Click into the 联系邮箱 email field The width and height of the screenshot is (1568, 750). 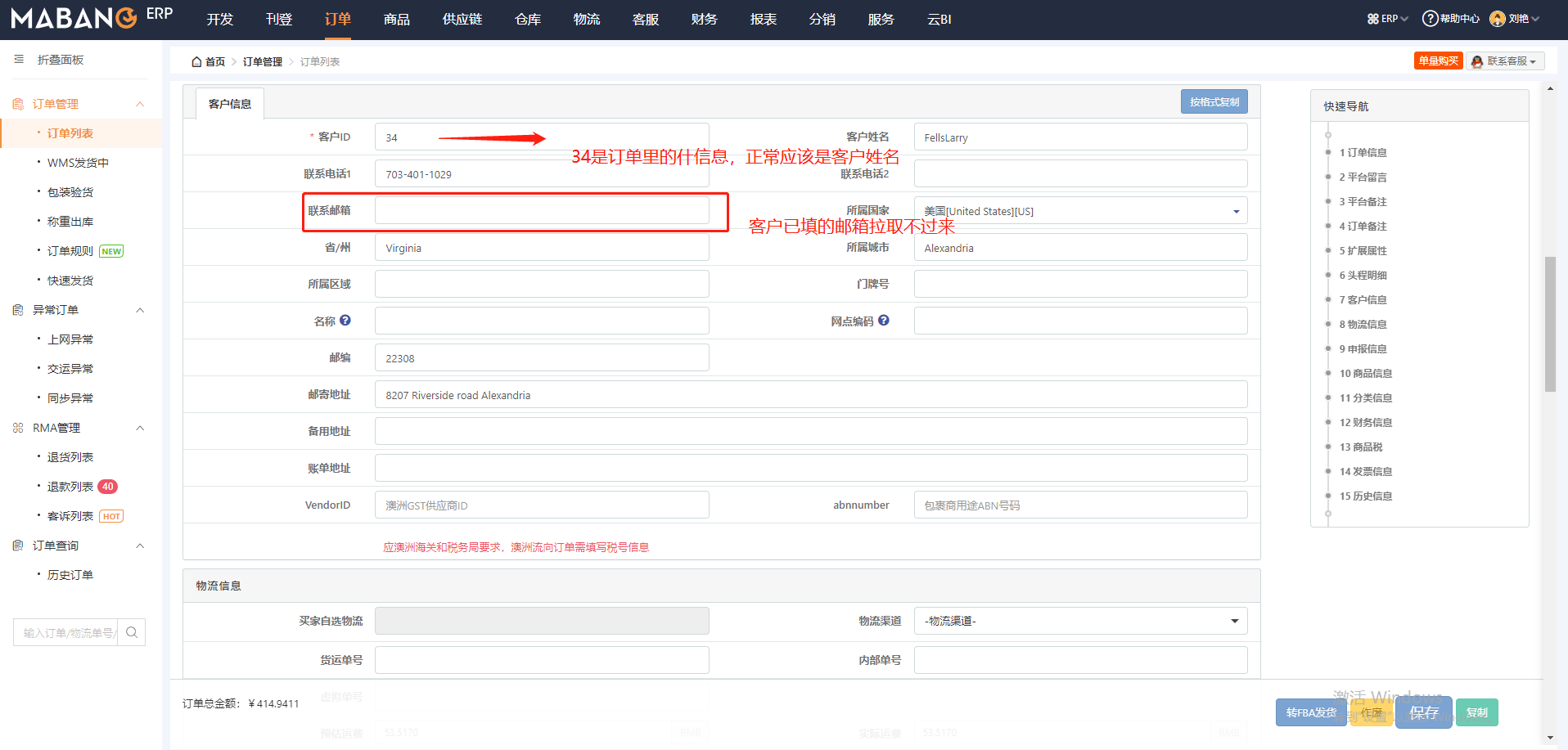pos(542,211)
